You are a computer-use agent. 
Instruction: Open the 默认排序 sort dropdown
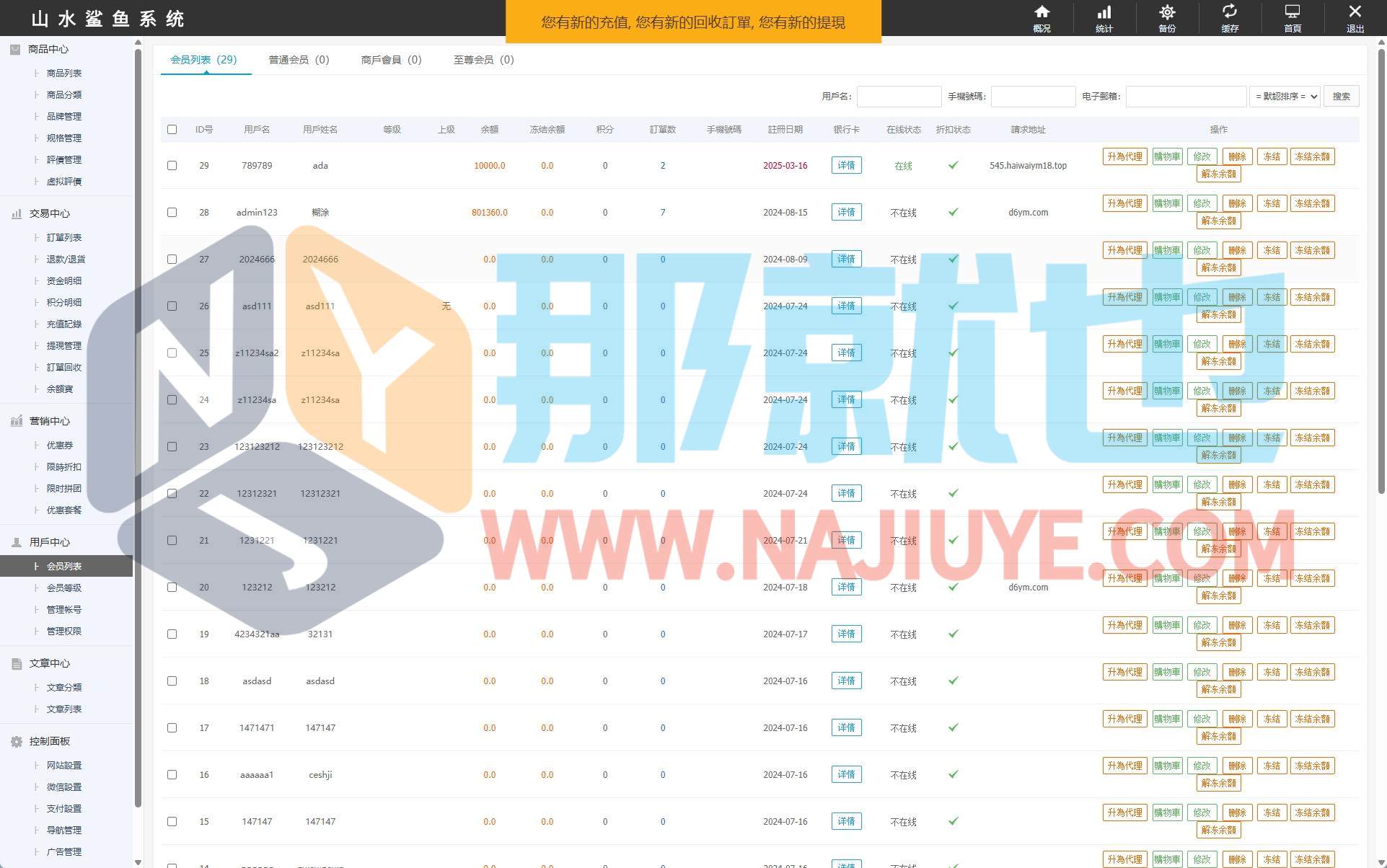pos(1285,97)
